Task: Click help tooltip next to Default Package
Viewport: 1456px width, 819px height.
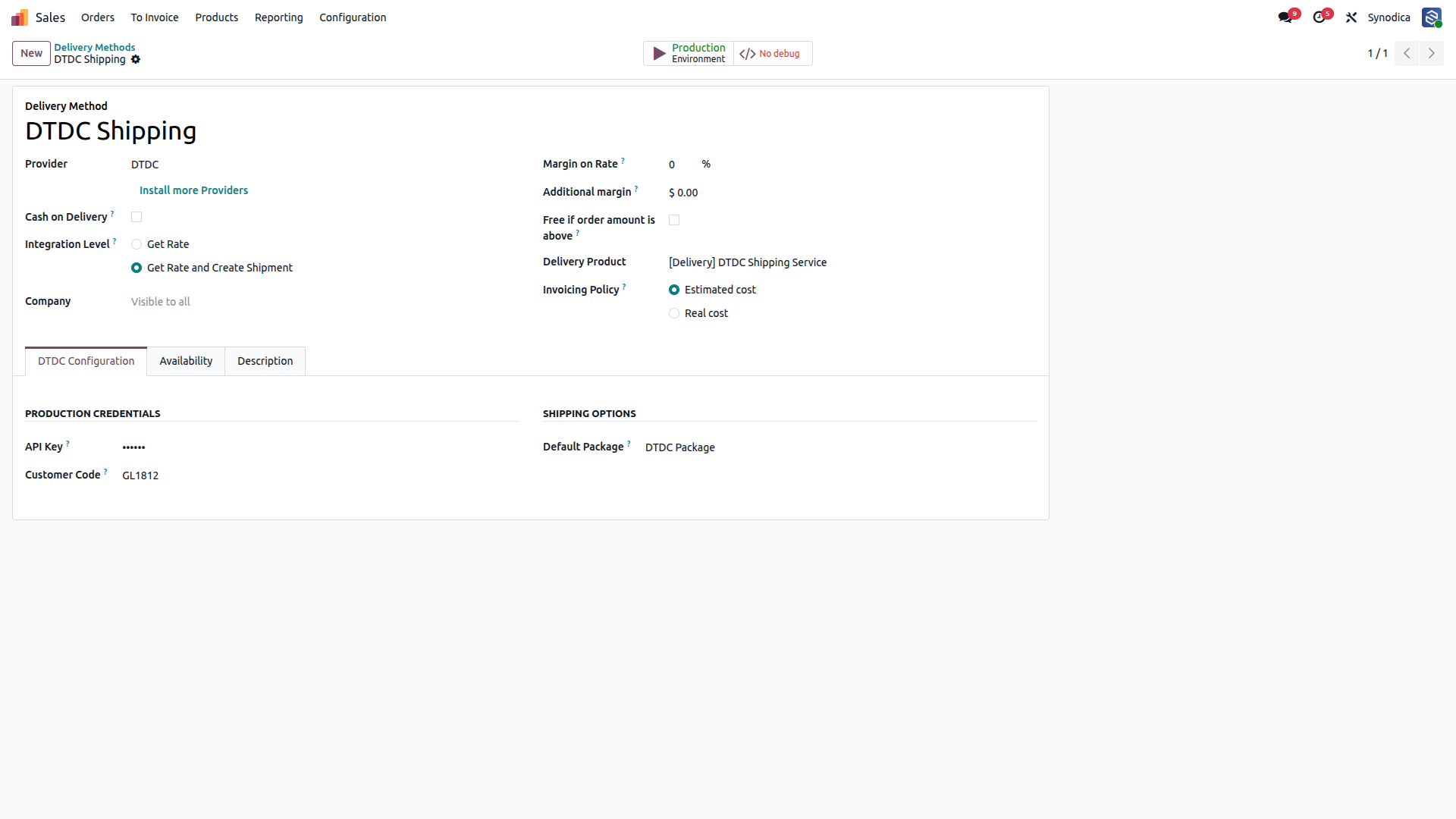Action: pos(629,444)
